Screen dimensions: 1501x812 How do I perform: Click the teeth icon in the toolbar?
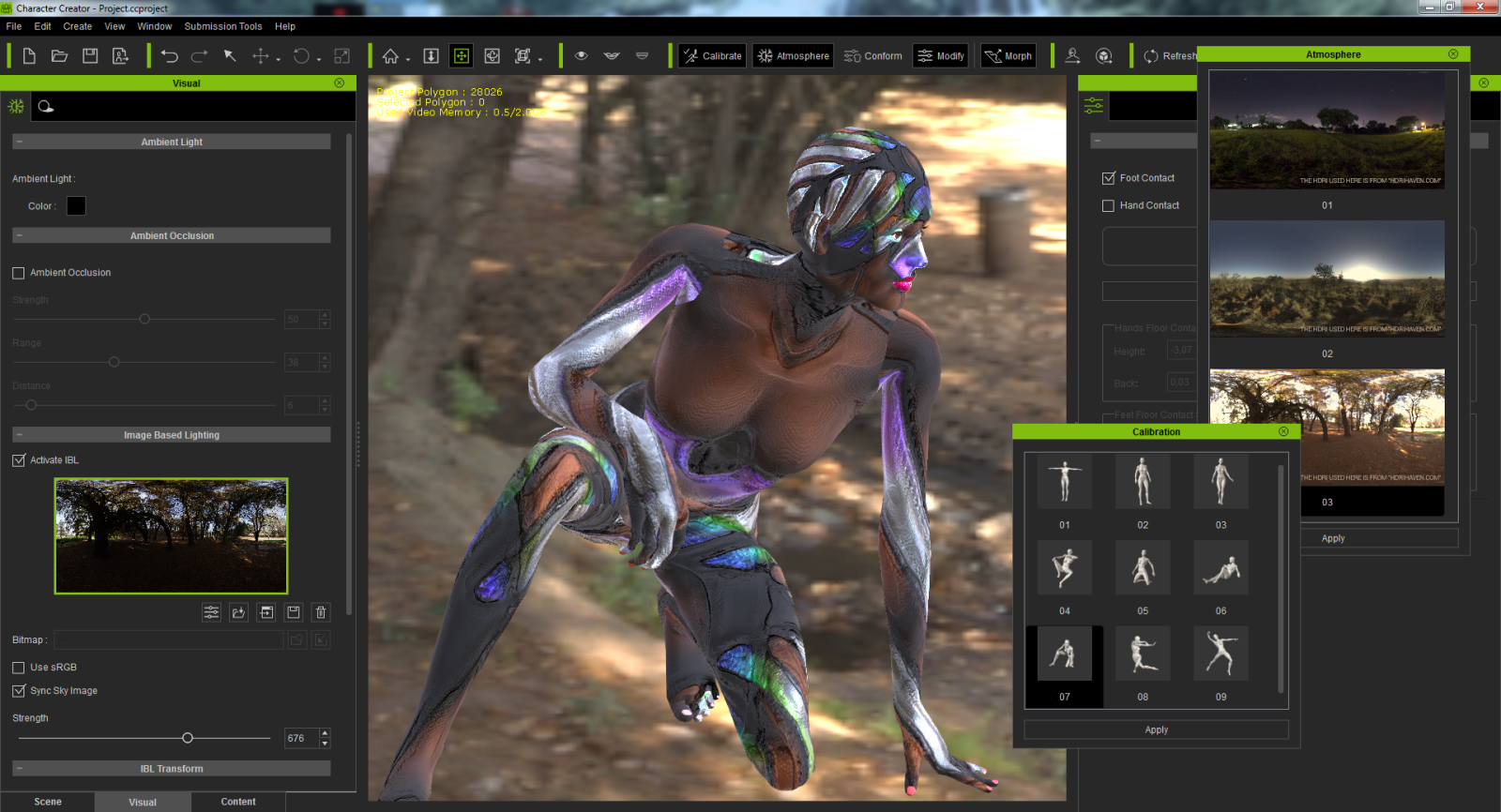[643, 56]
